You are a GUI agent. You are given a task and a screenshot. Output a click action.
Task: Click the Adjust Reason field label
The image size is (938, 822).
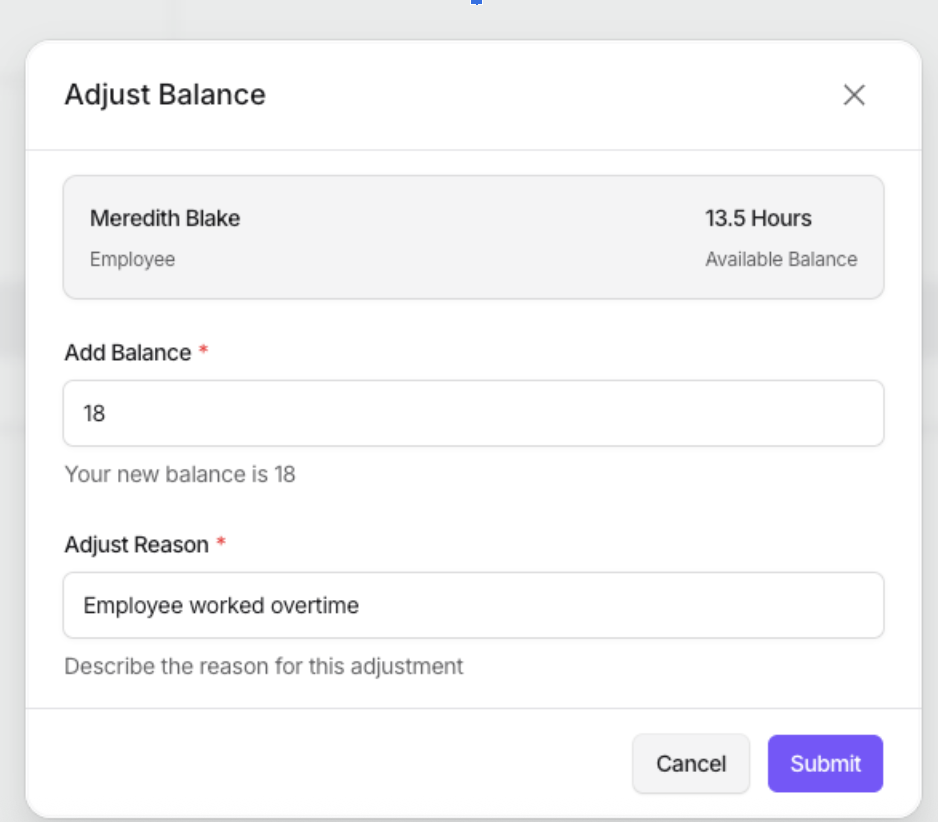[136, 545]
